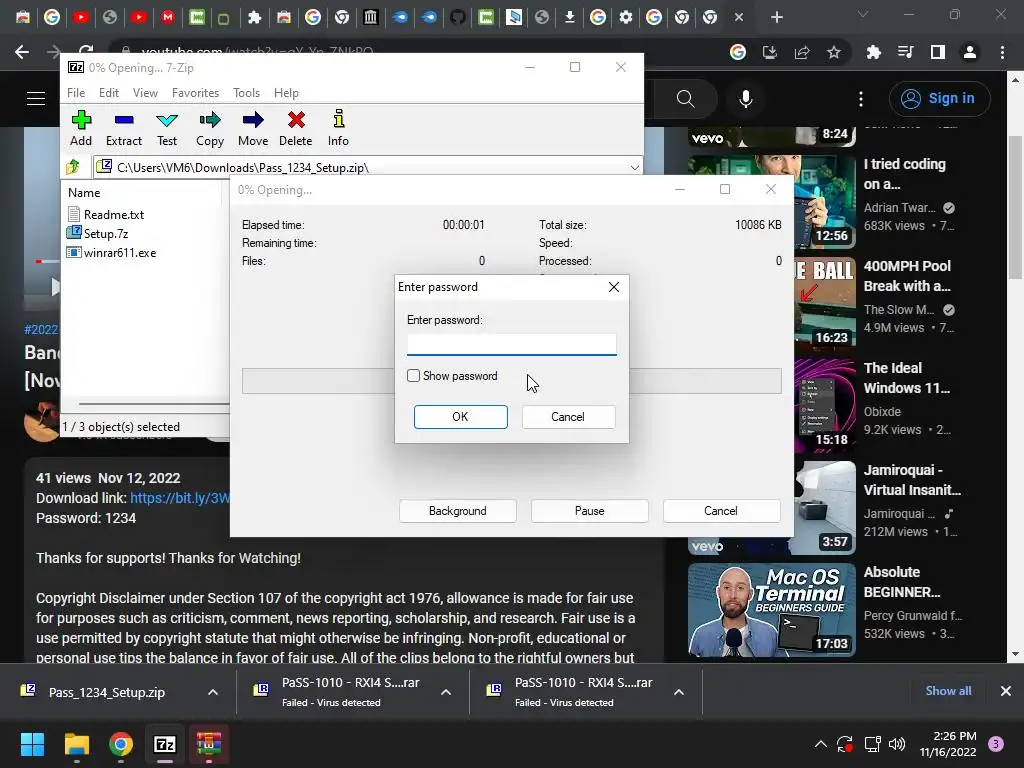Open the Chrome tab search chevron

coord(863,14)
